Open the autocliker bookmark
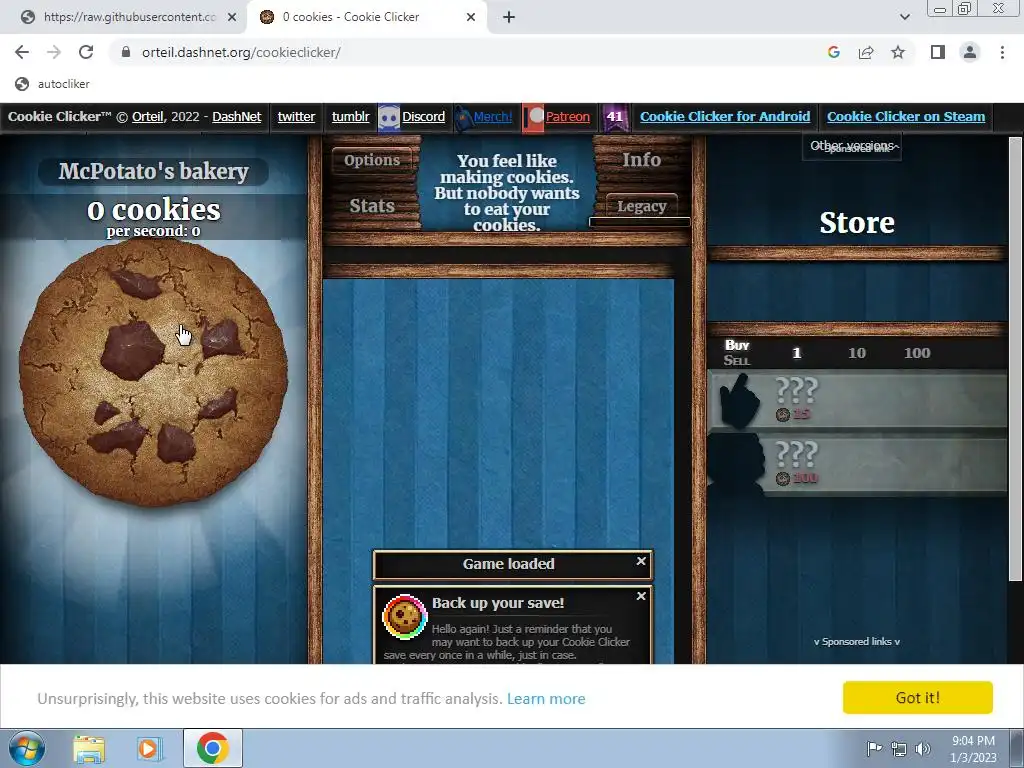Image resolution: width=1024 pixels, height=768 pixels. 52,84
